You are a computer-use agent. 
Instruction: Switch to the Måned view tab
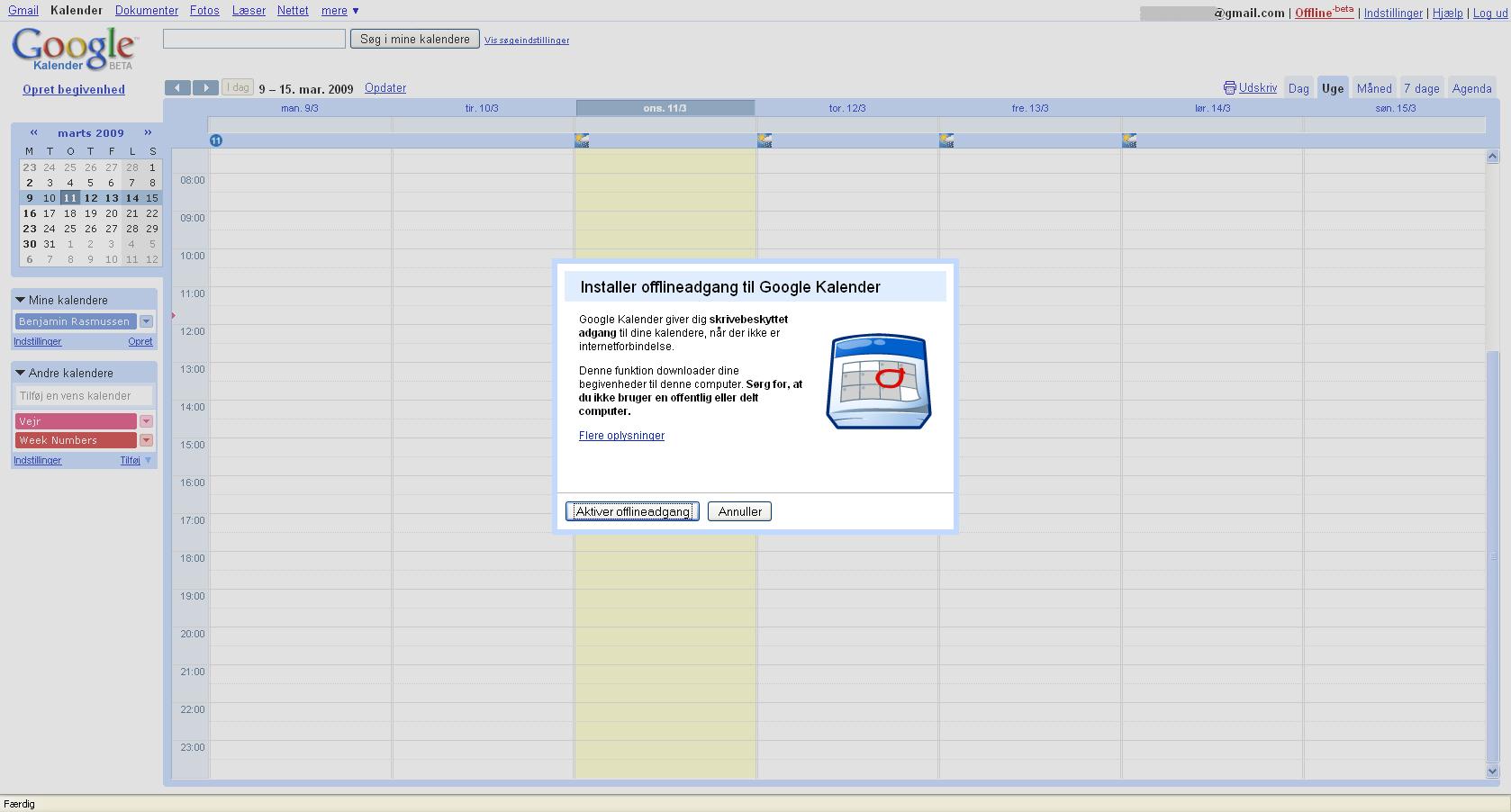[1373, 88]
